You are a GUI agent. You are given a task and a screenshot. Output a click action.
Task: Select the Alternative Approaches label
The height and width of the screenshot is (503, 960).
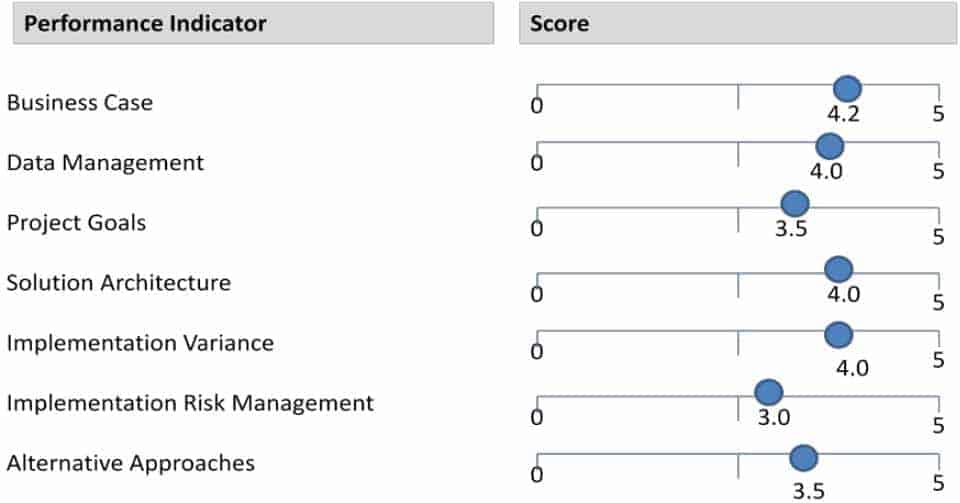click(x=131, y=463)
